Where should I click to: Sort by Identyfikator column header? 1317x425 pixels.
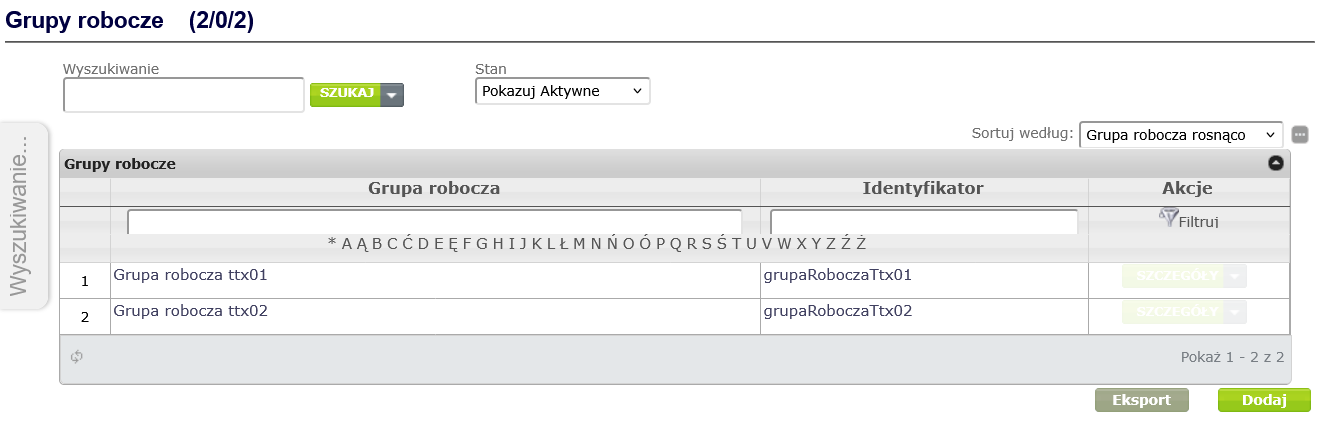point(923,188)
